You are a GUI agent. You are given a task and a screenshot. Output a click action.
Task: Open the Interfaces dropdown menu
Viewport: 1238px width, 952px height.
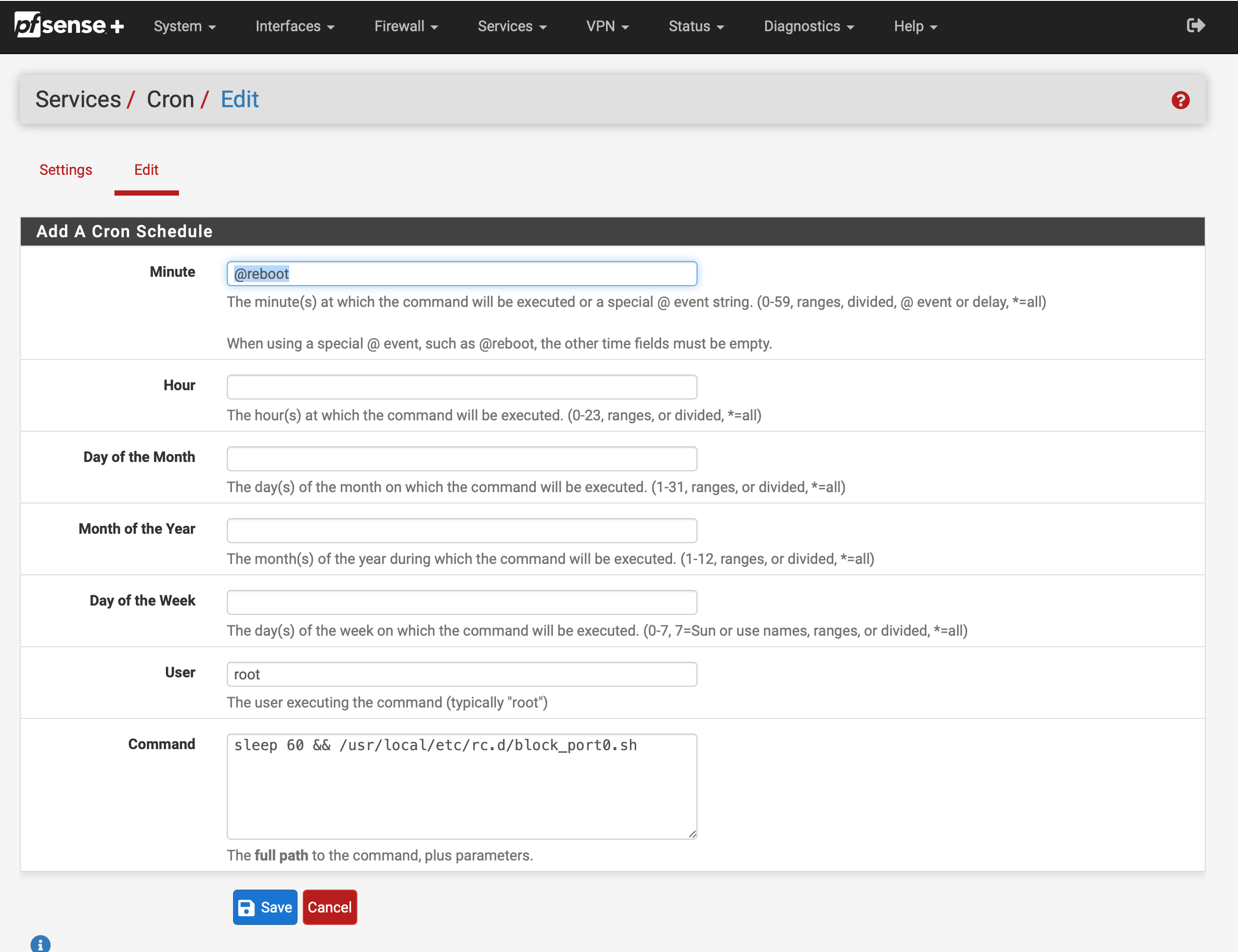click(x=294, y=27)
